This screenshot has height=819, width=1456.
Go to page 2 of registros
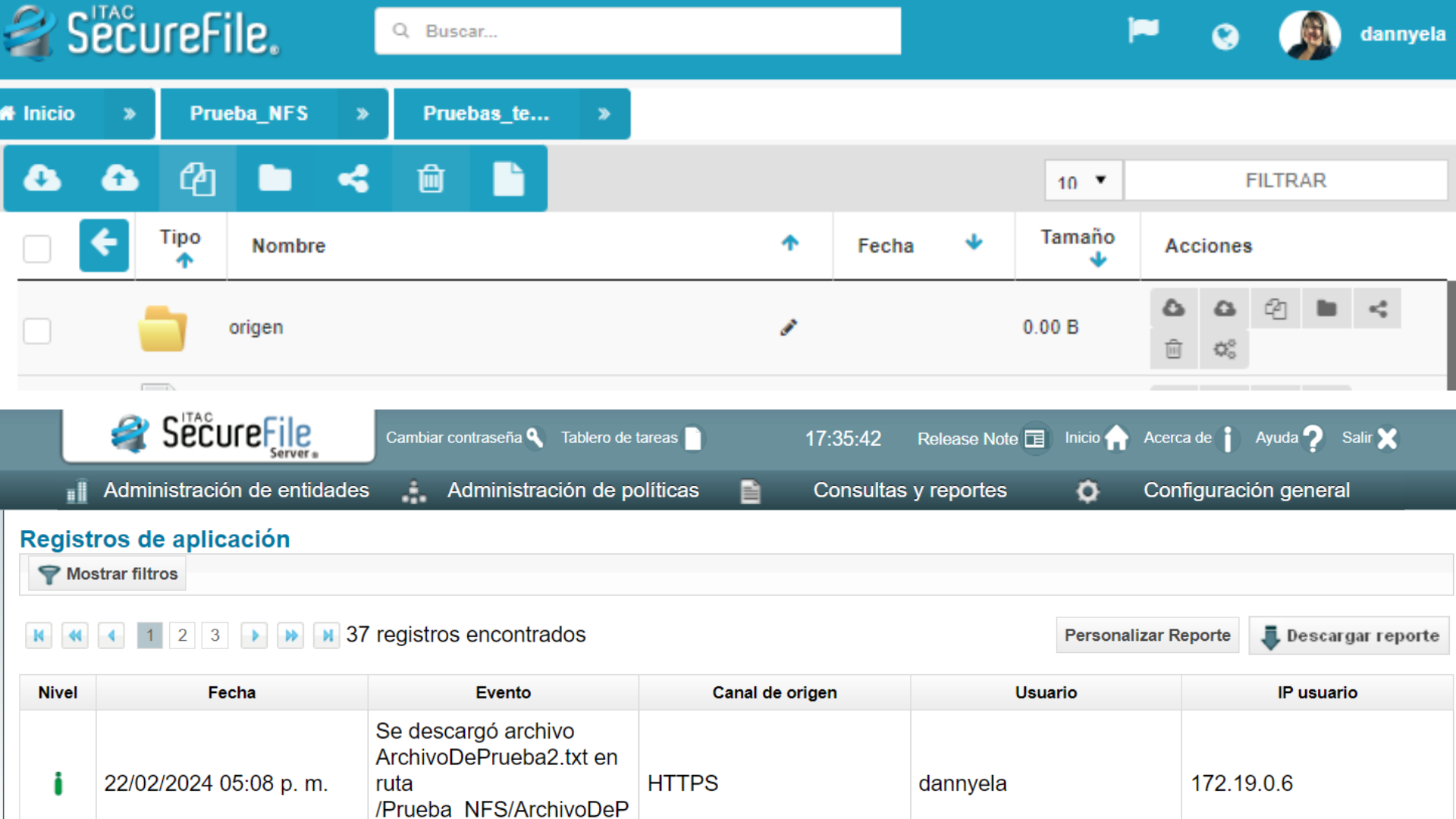(x=182, y=635)
